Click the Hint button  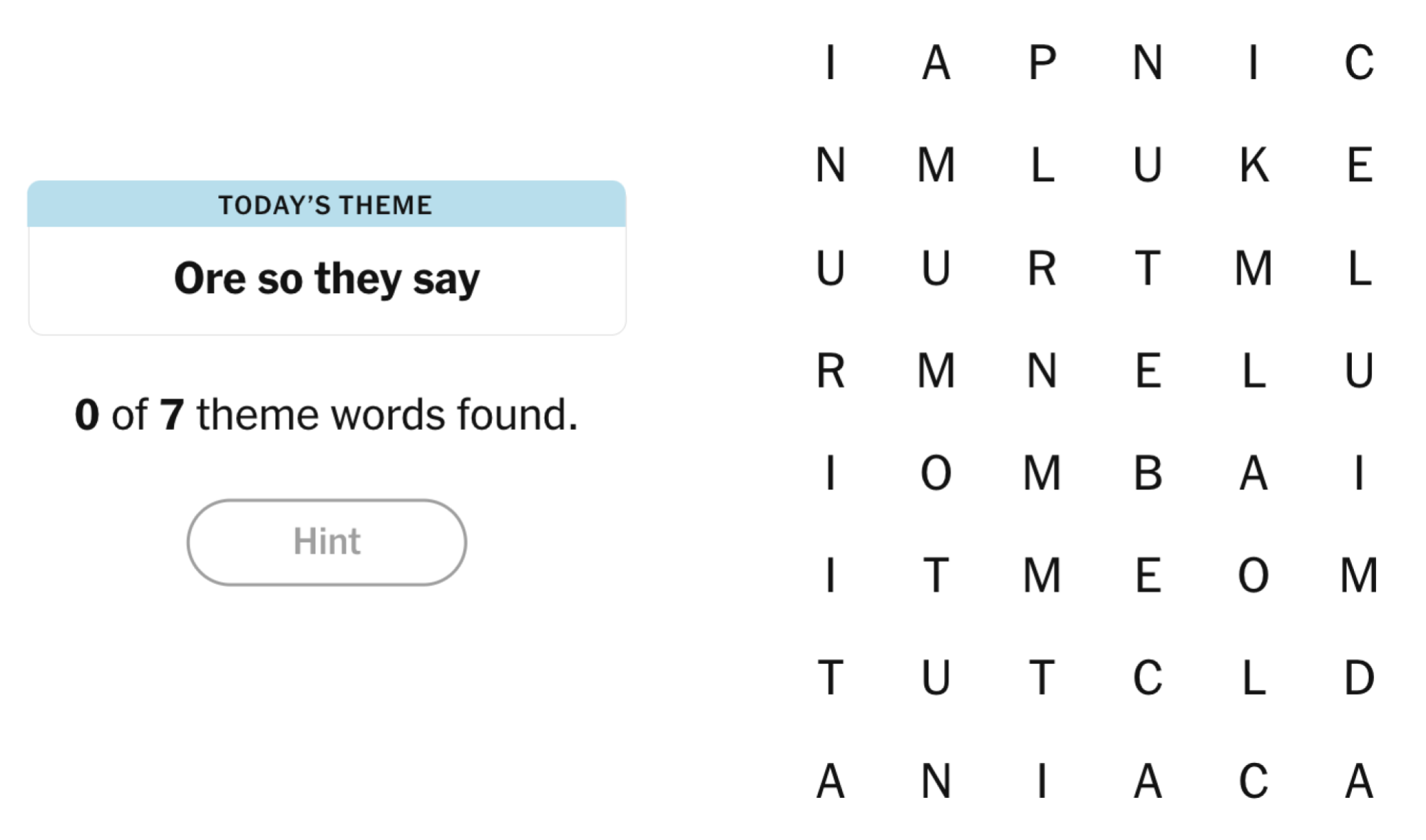pyautogui.click(x=327, y=542)
